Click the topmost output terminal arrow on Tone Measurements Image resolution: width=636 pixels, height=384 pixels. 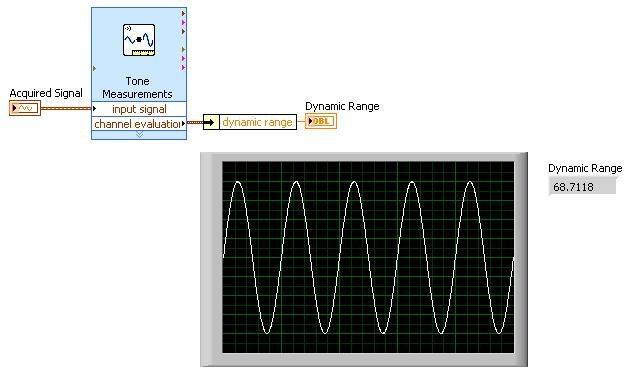(183, 13)
